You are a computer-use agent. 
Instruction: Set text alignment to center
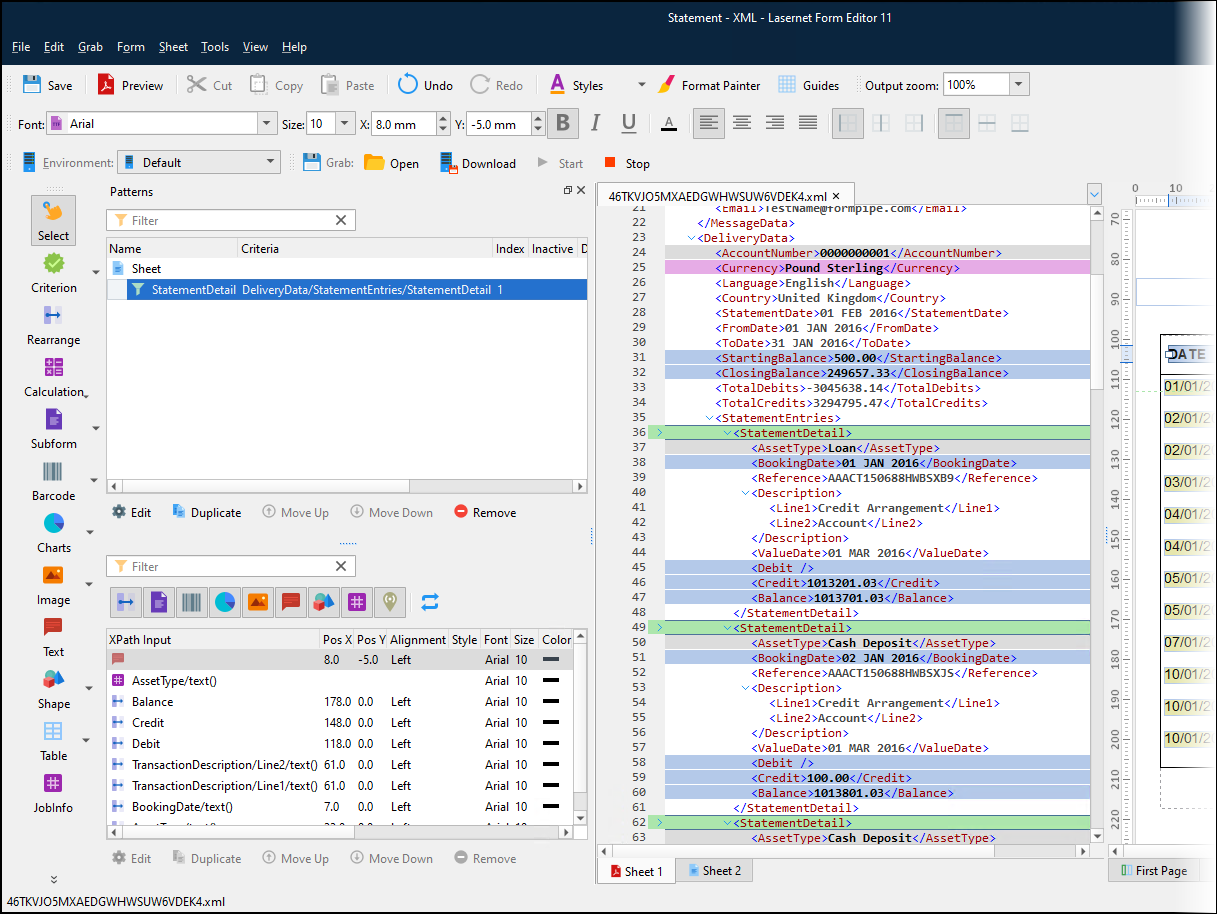click(x=742, y=123)
